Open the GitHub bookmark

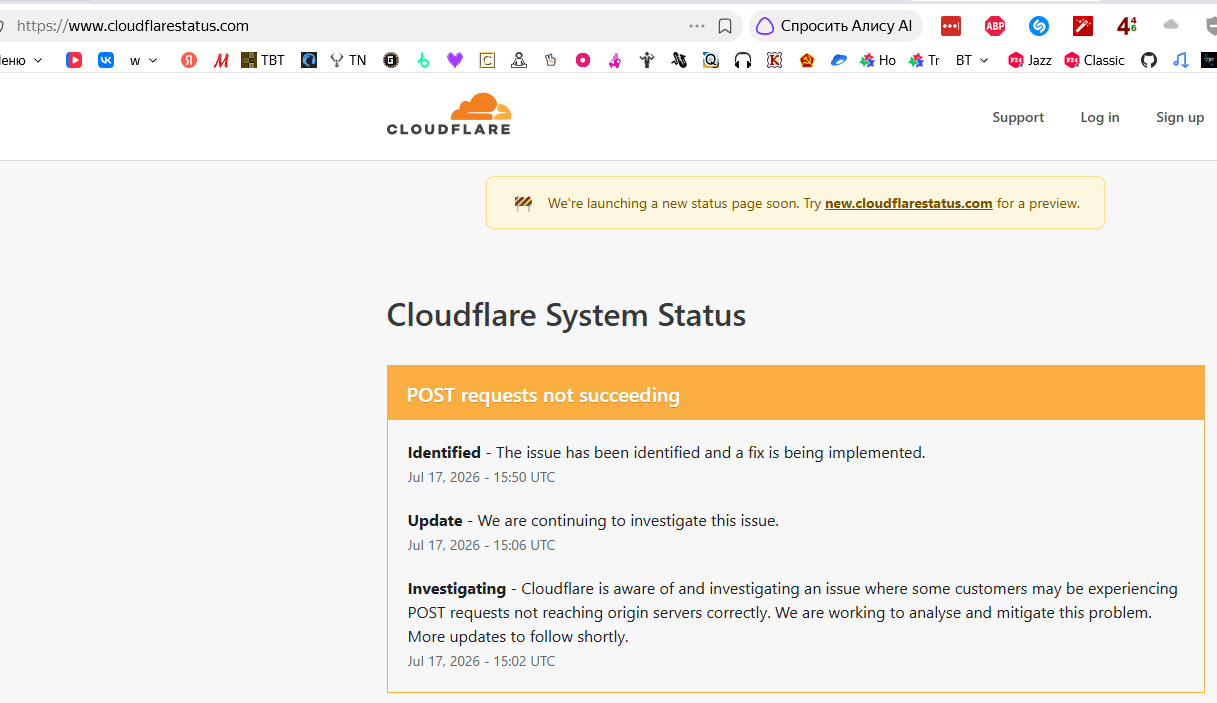point(1149,60)
